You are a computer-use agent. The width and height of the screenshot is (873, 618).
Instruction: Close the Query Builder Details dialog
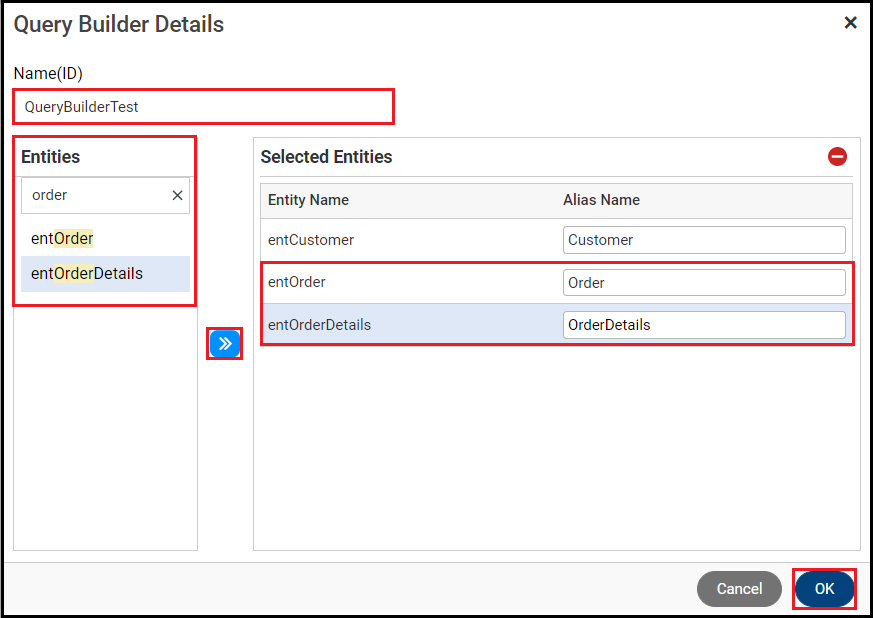850,23
